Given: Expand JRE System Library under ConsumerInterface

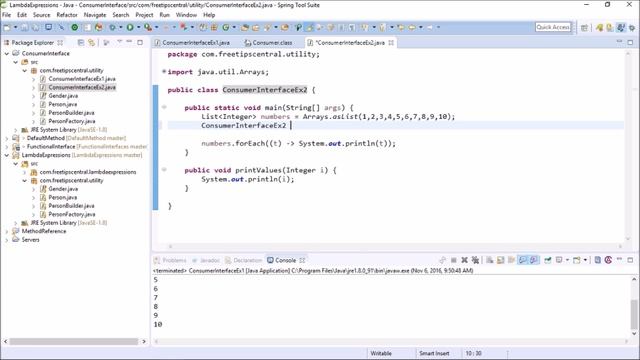Looking at the screenshot, I should click(16, 130).
